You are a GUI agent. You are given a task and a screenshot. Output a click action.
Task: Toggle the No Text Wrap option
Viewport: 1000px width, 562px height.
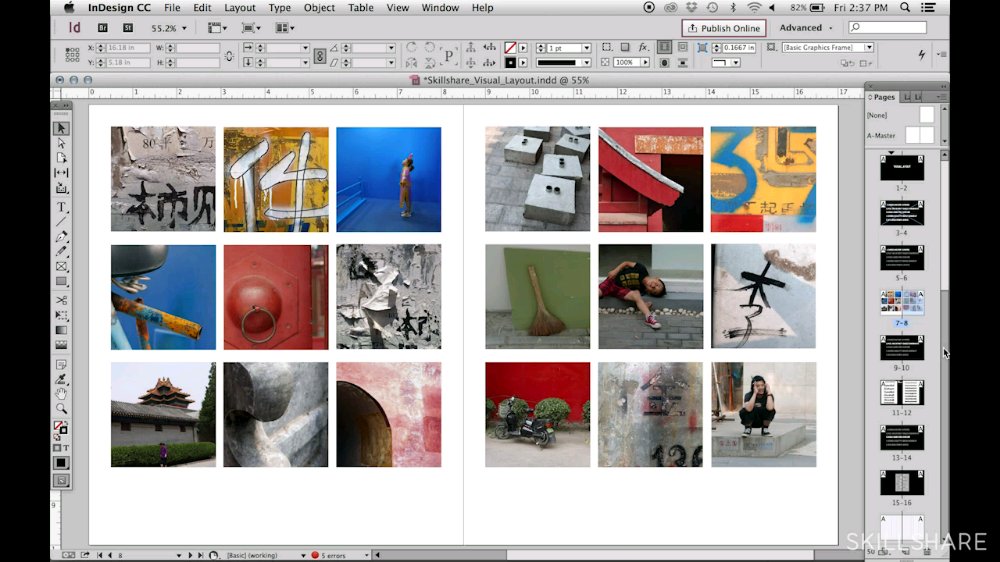tap(664, 48)
